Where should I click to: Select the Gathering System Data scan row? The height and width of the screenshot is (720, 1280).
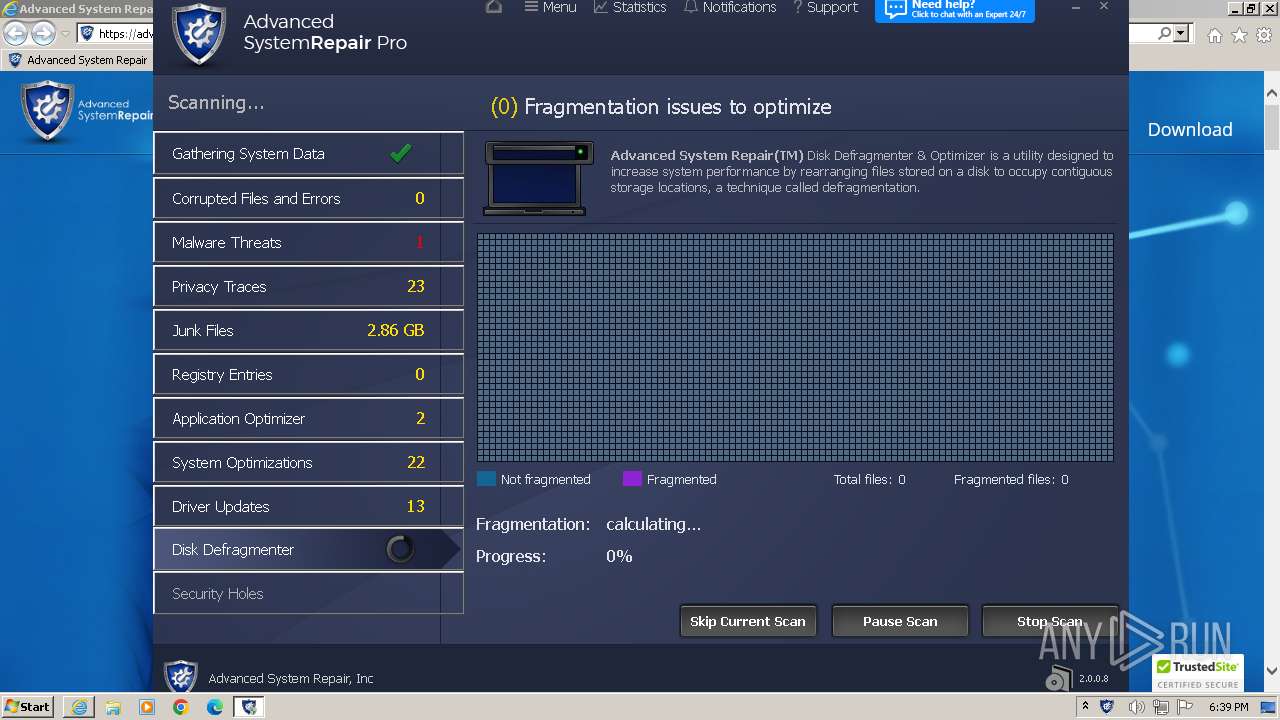click(x=308, y=154)
